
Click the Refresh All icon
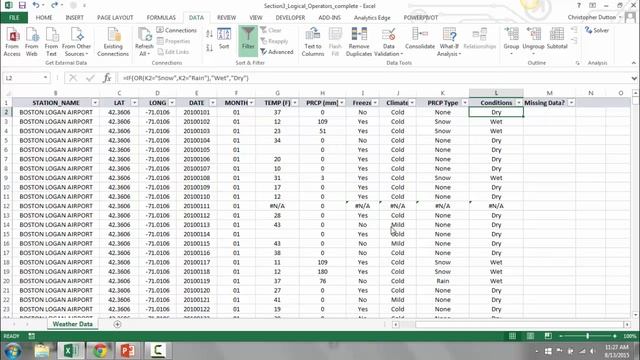[144, 42]
